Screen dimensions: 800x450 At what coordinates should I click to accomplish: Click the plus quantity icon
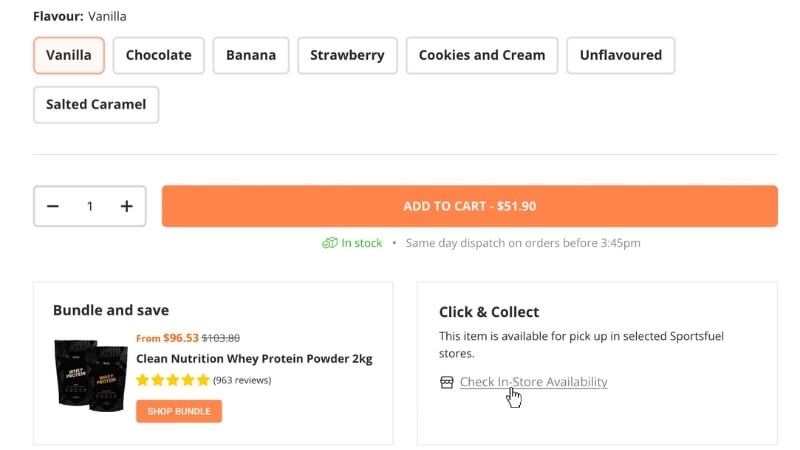point(127,206)
